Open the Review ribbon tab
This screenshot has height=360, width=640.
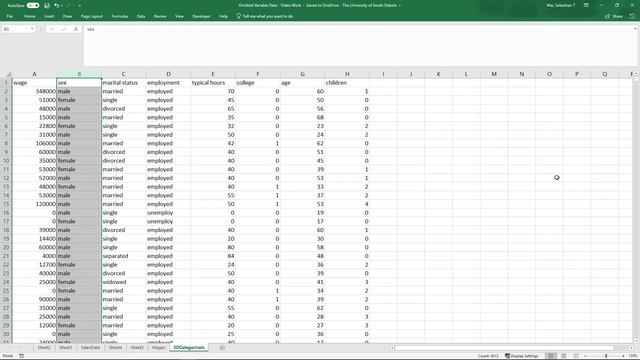pyautogui.click(x=160, y=16)
